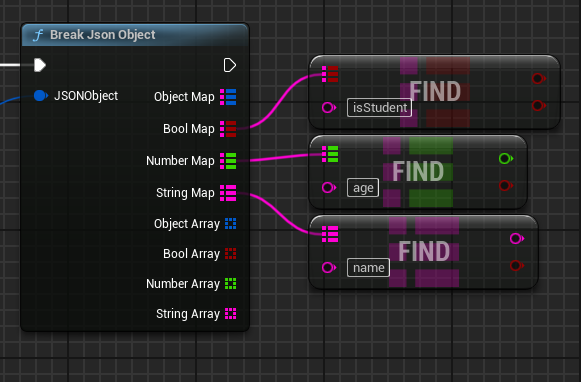
Task: Select the String Array output pin
Action: coord(230,314)
